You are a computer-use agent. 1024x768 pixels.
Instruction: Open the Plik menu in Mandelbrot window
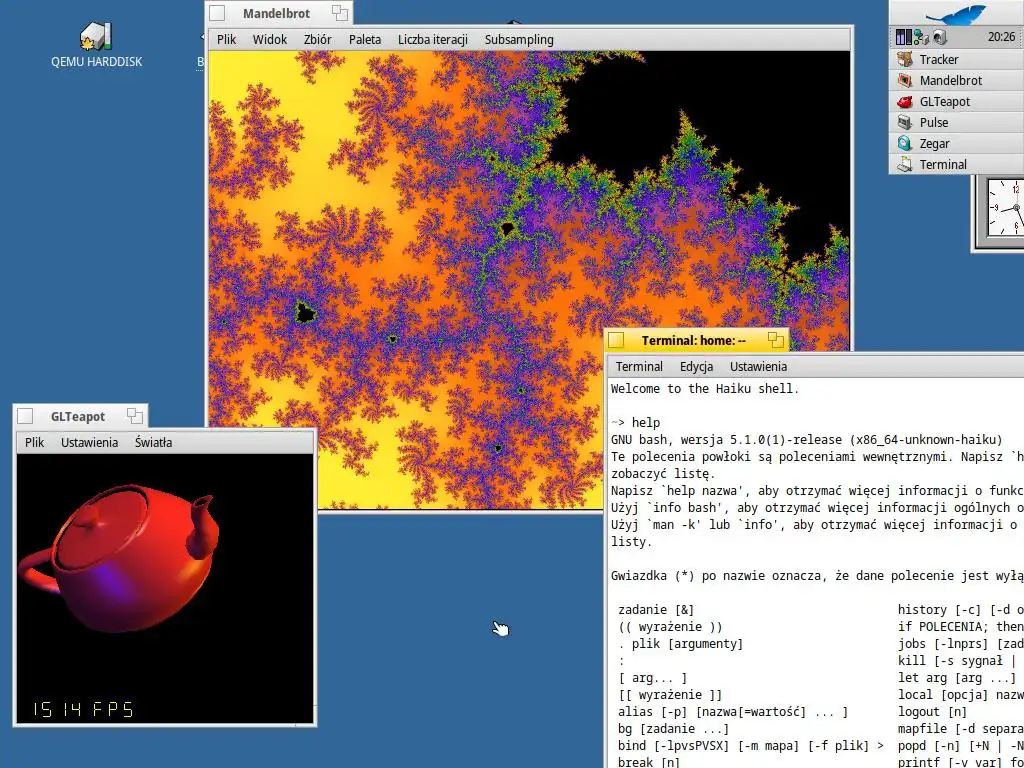pyautogui.click(x=227, y=39)
